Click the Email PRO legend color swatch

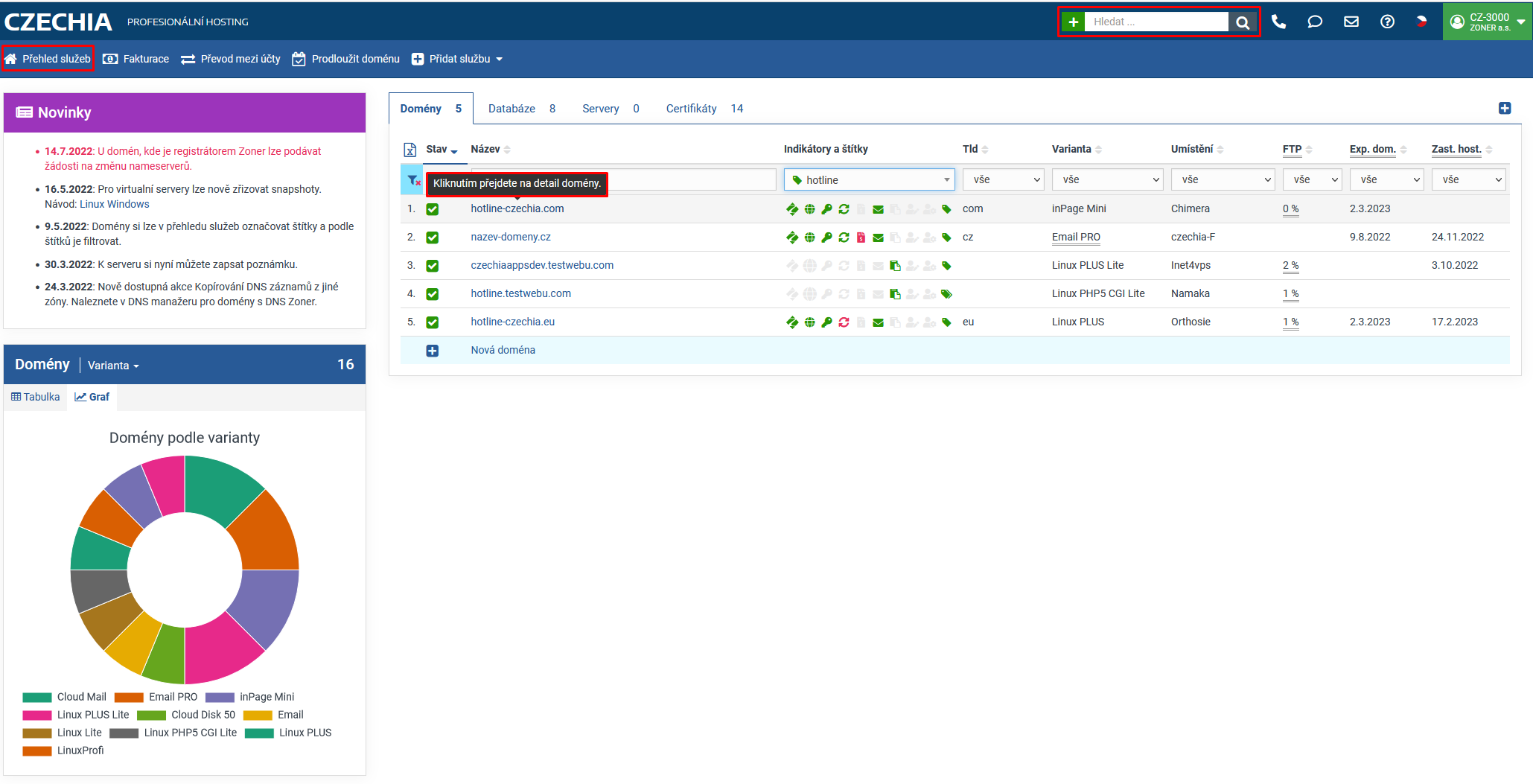pos(129,698)
